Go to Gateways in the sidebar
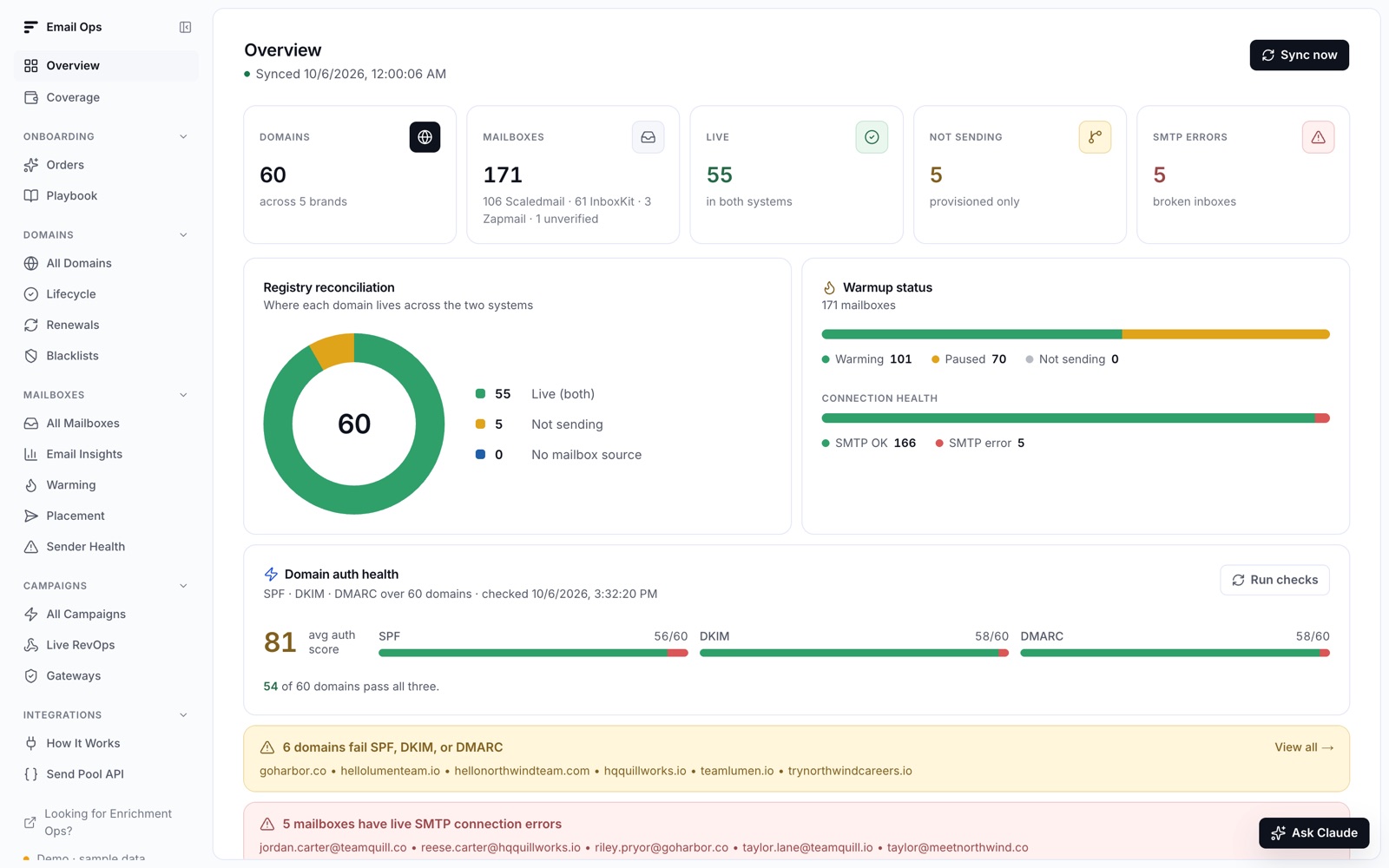The width and height of the screenshot is (1389, 868). (106, 676)
